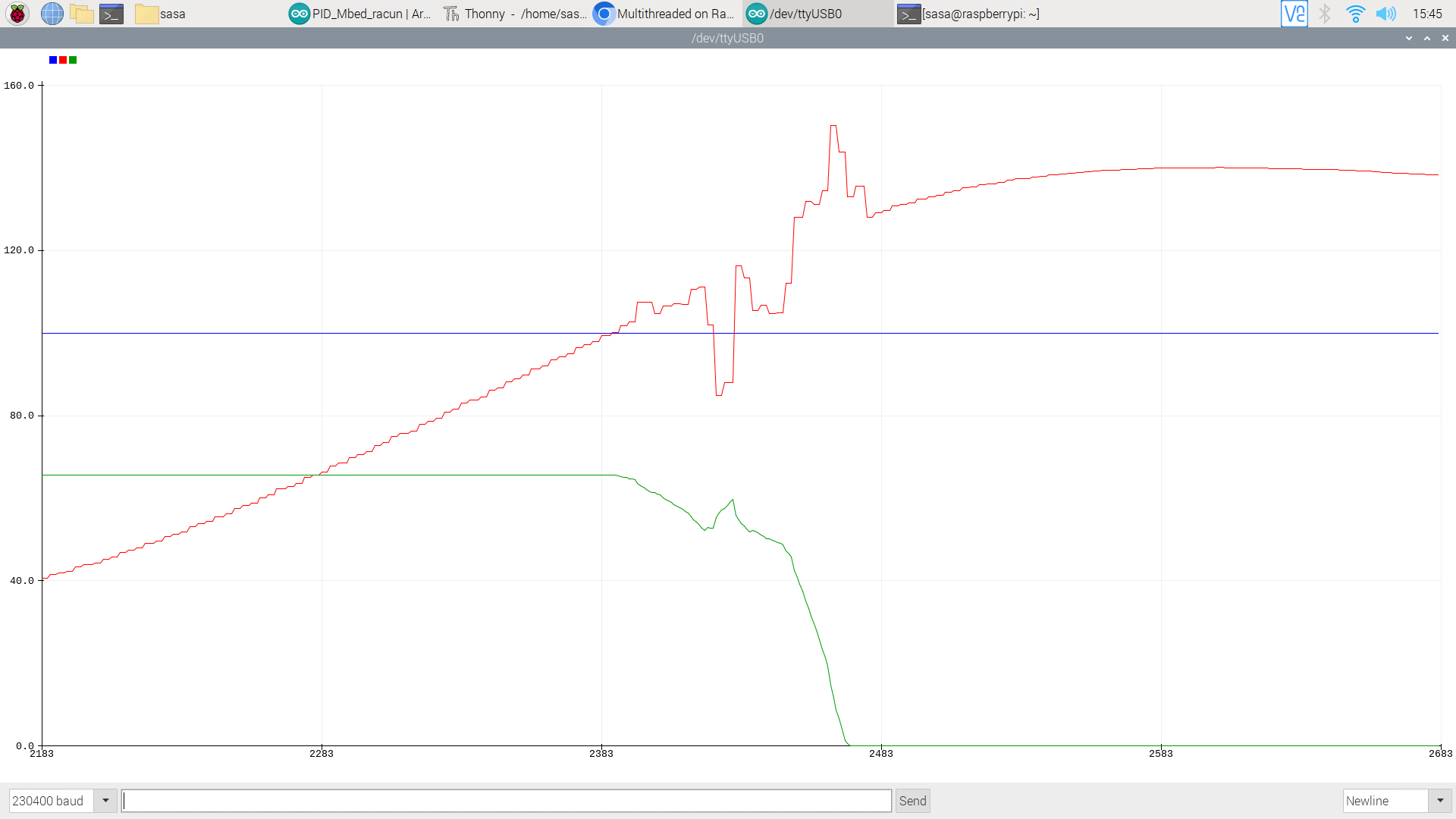Screen dimensions: 1456x819
Task: Click the 160.0 y-axis label
Action: (19, 86)
